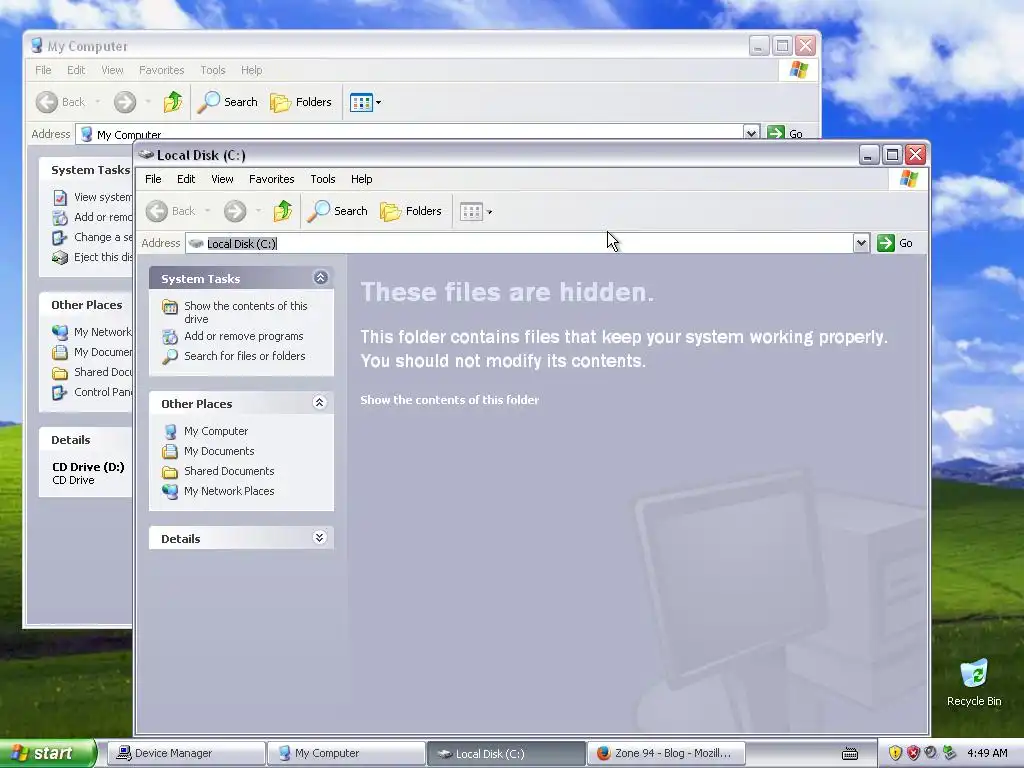Click Up folder icon in My Computer window
The height and width of the screenshot is (768, 1024).
pyautogui.click(x=173, y=102)
